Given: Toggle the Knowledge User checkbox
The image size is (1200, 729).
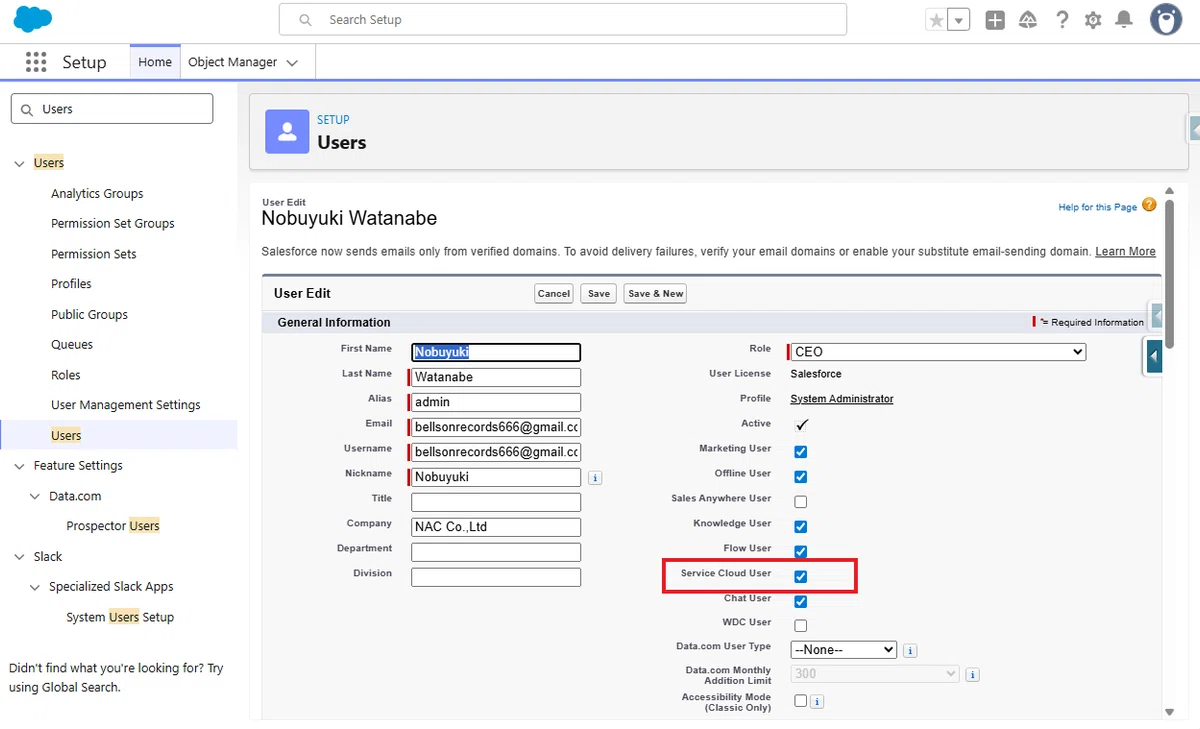Looking at the screenshot, I should 801,527.
